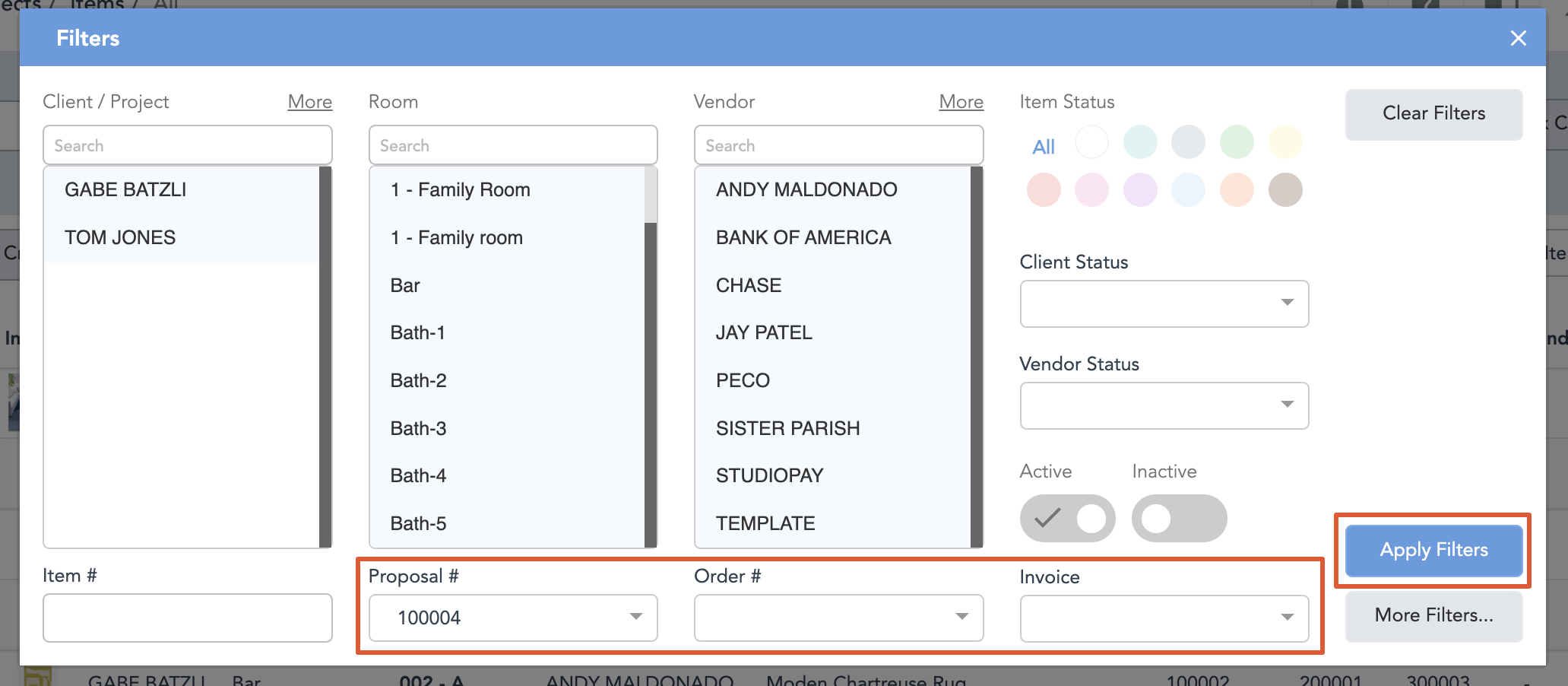
Task: Select room 1 - Family Room
Action: (x=507, y=189)
